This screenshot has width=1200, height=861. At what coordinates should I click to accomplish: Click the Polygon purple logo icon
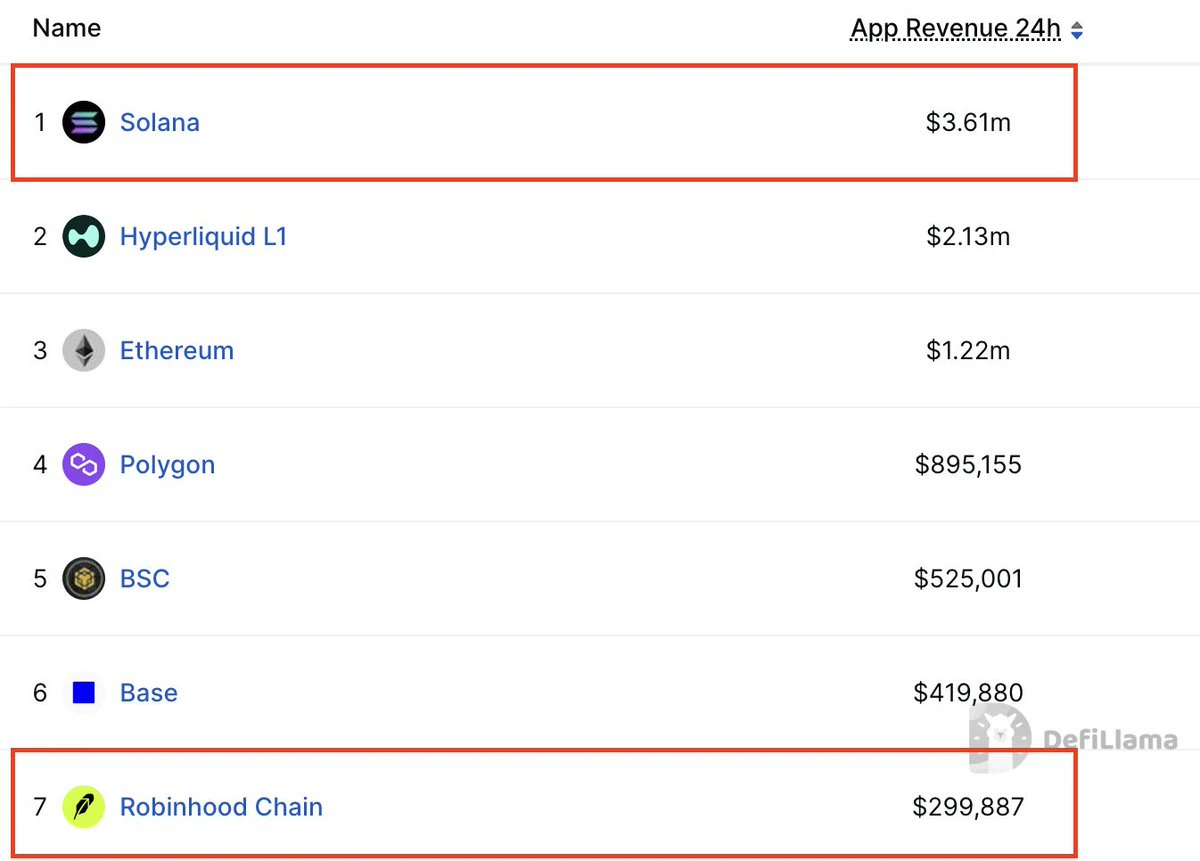[x=84, y=465]
